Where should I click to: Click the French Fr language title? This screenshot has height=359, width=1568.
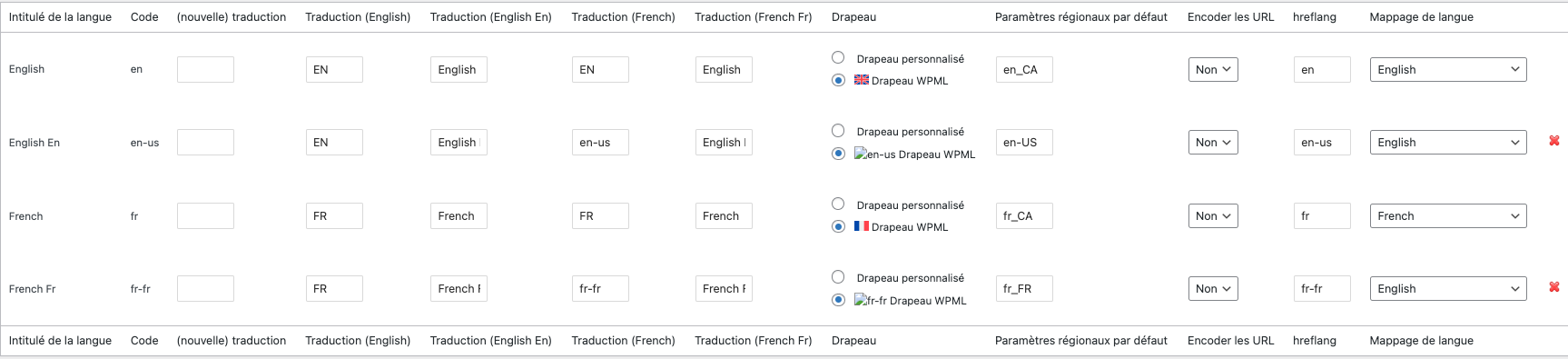[x=33, y=289]
